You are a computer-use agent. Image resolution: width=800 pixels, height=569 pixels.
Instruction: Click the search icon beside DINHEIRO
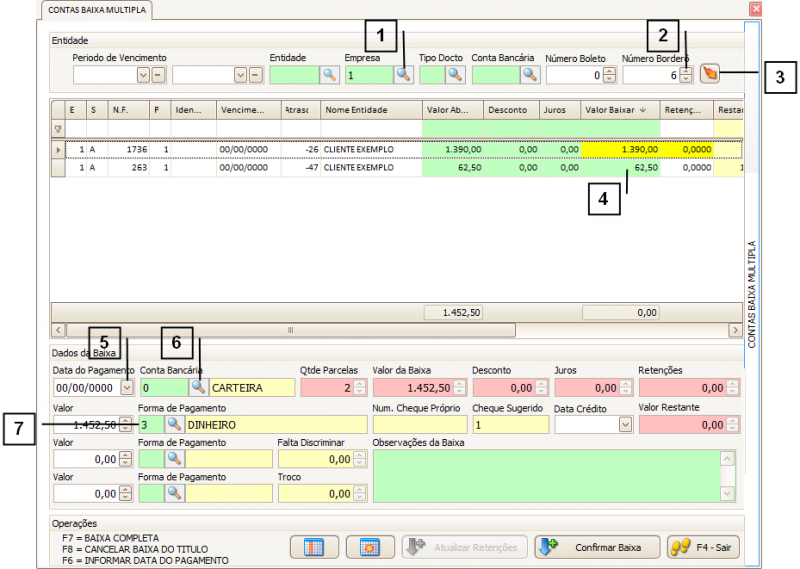(175, 424)
